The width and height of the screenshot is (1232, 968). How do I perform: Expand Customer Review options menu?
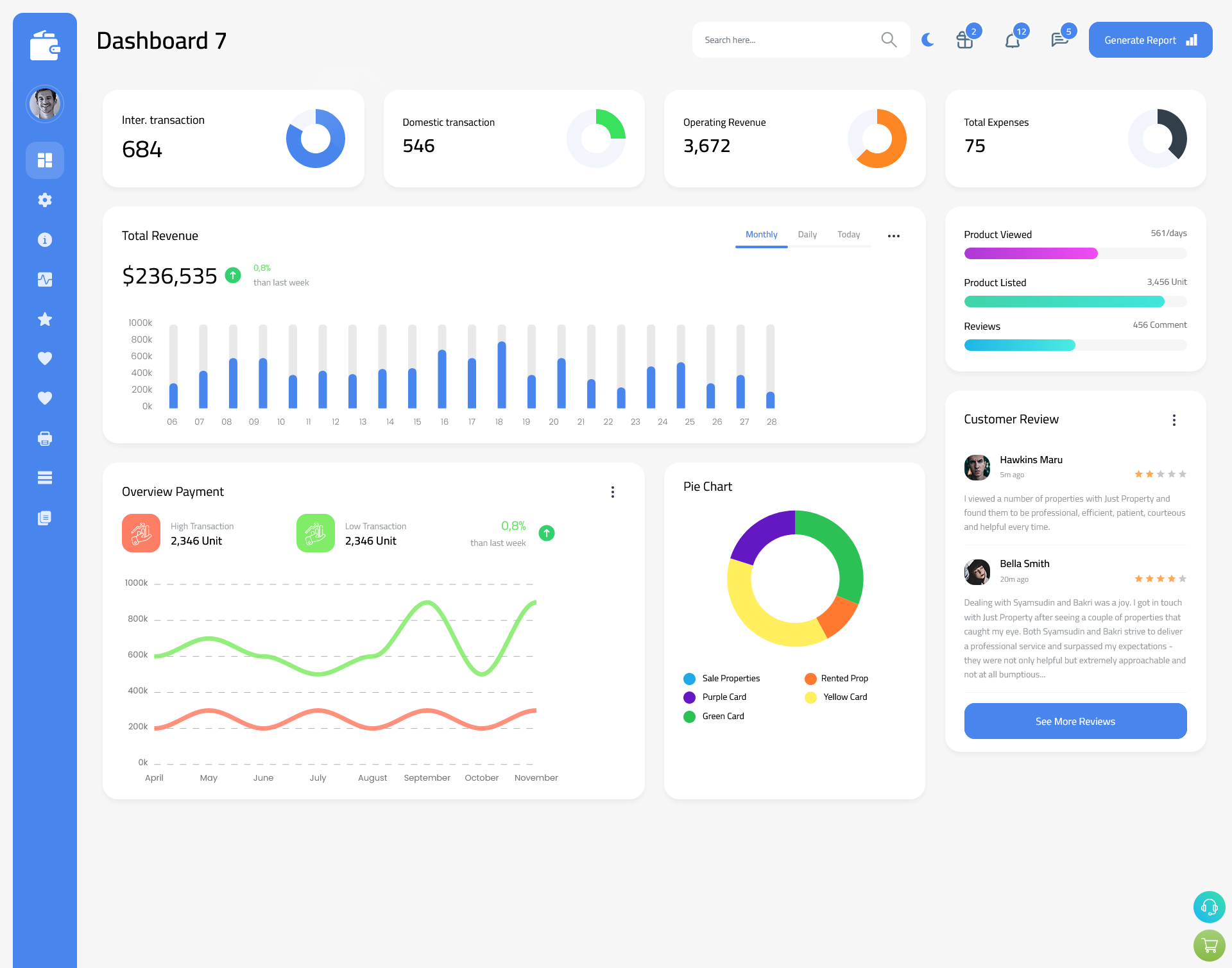tap(1175, 419)
